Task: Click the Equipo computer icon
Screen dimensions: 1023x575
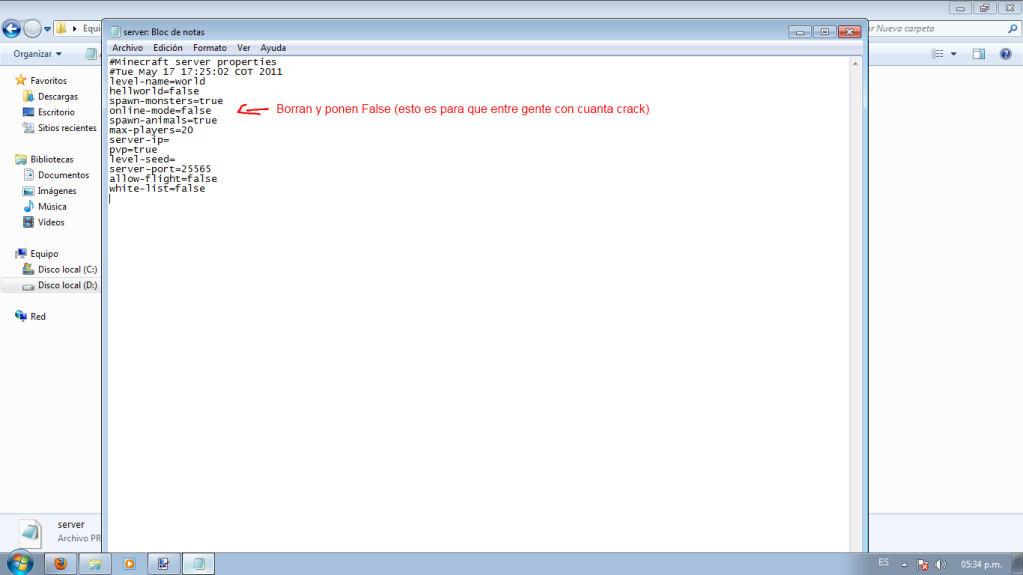Action: tap(21, 253)
